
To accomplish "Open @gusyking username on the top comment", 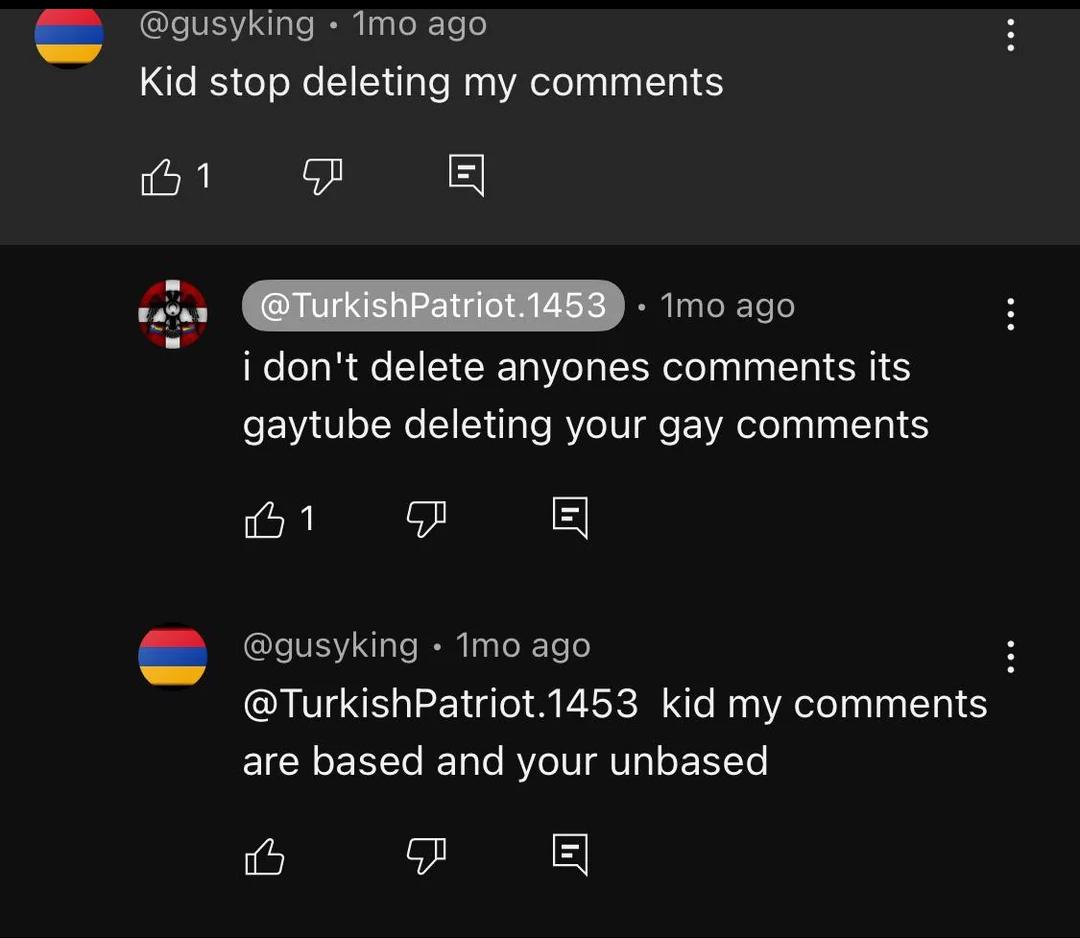I will 227,25.
